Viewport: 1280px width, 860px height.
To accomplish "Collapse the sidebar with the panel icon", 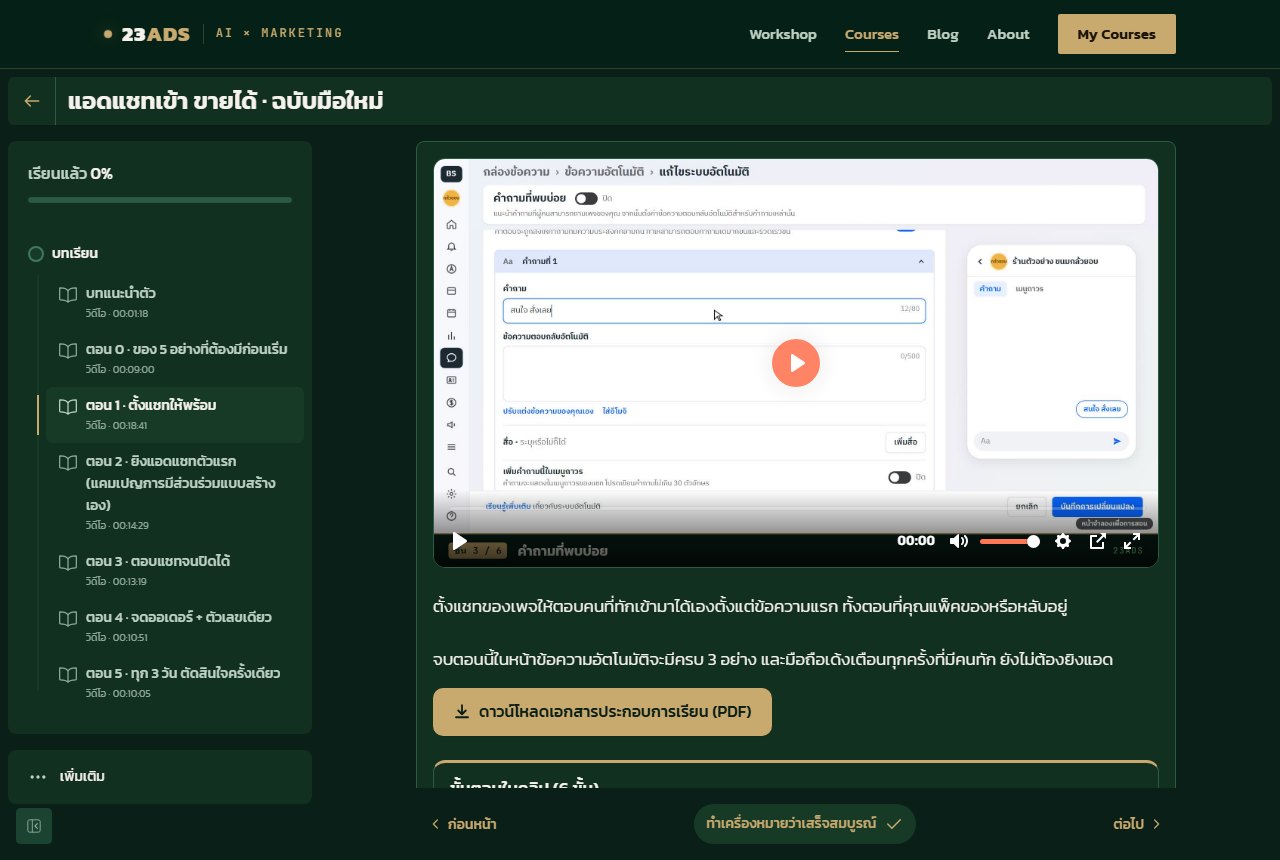I will pyautogui.click(x=34, y=826).
